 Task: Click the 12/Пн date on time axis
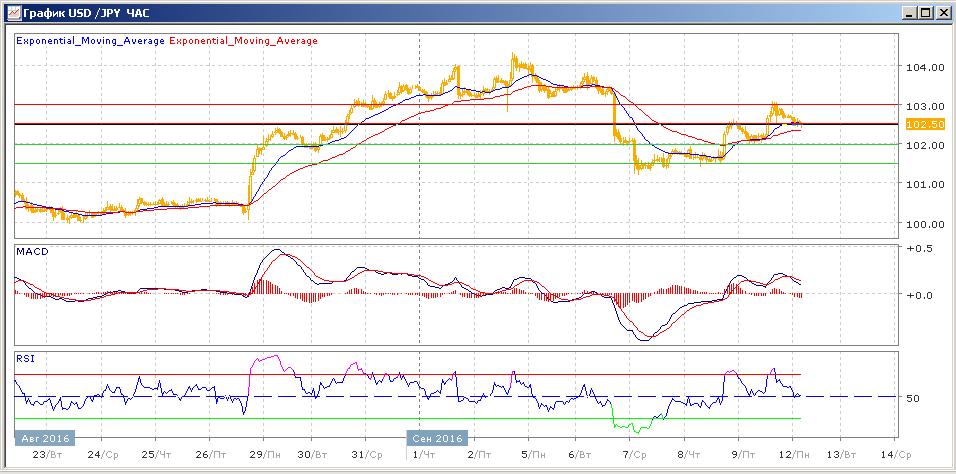pyautogui.click(x=793, y=453)
